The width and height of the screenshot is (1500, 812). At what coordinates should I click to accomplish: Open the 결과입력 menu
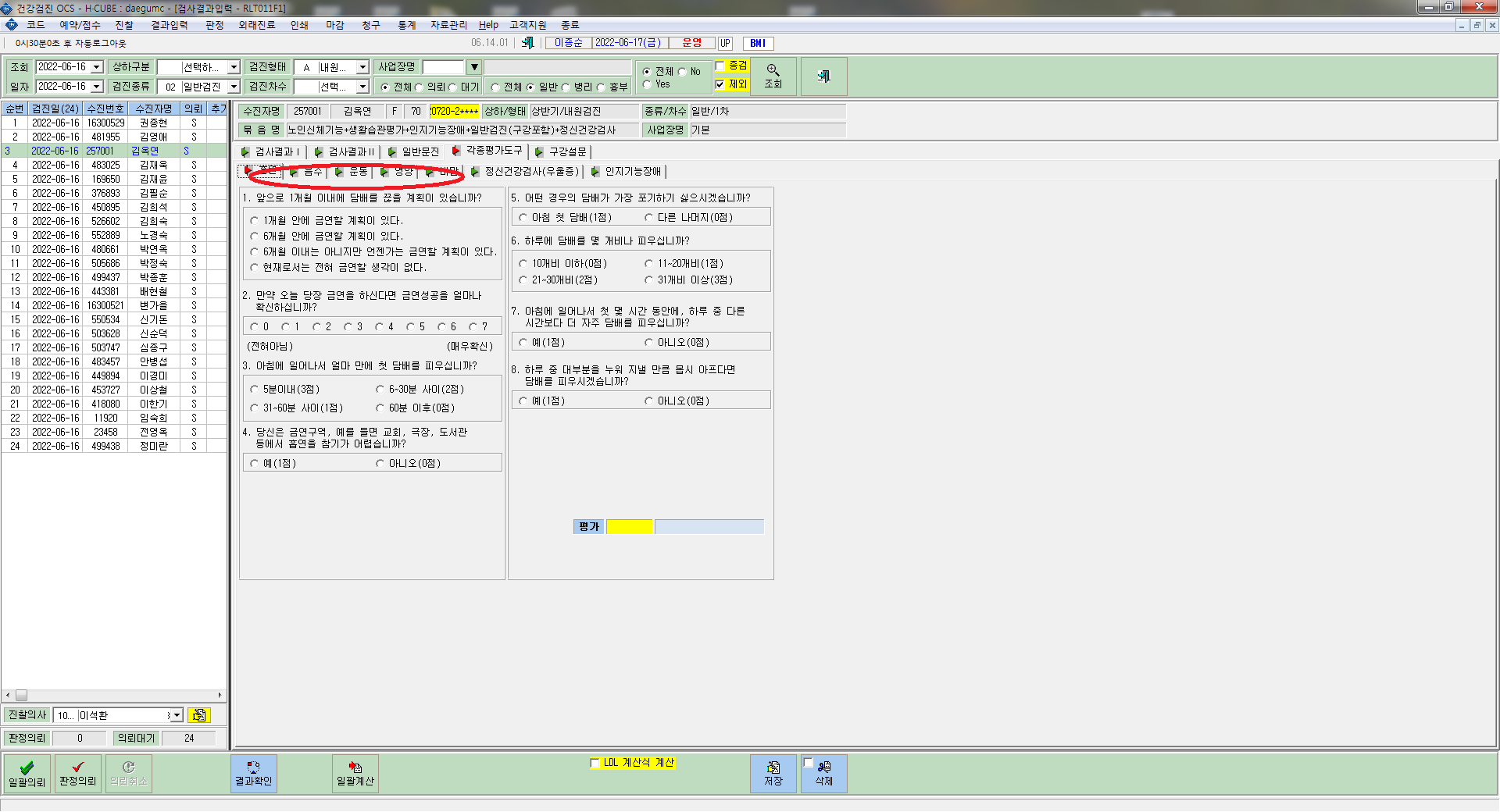(169, 25)
